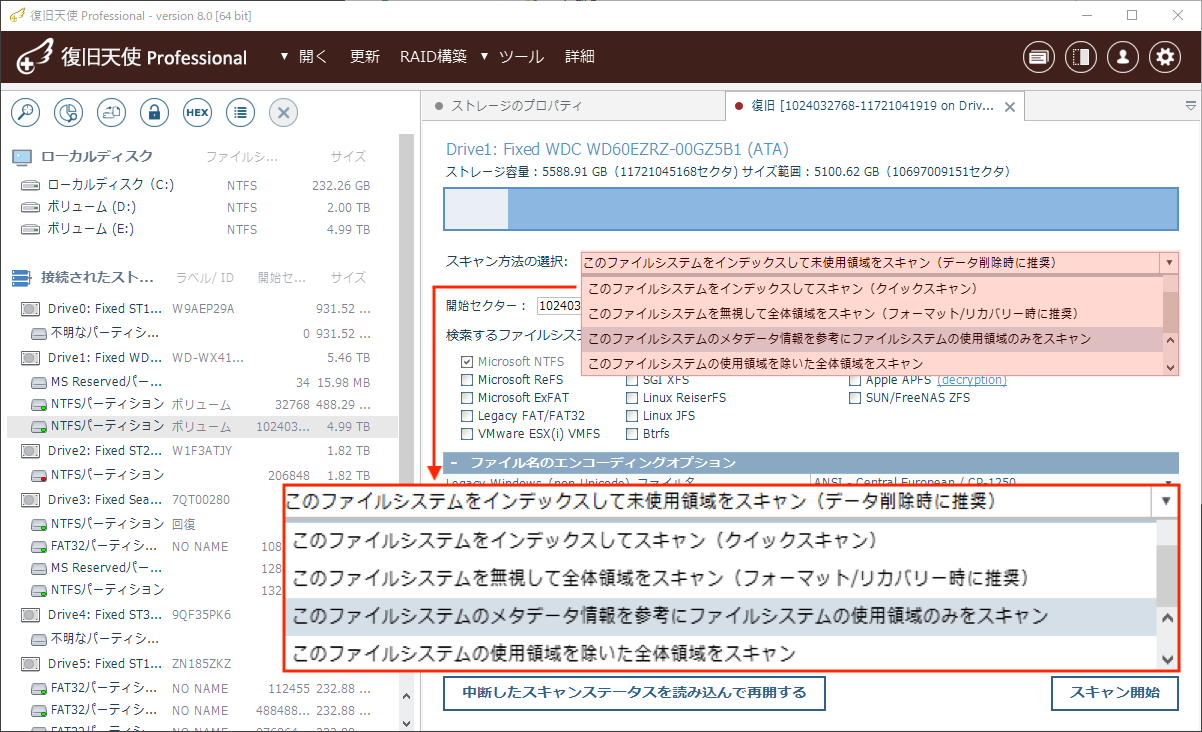Open the 開く dropdown menu

[x=304, y=57]
